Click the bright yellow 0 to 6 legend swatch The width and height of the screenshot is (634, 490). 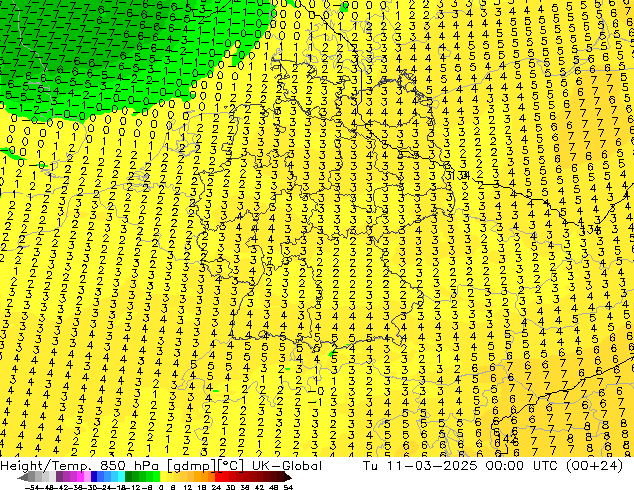[163, 477]
